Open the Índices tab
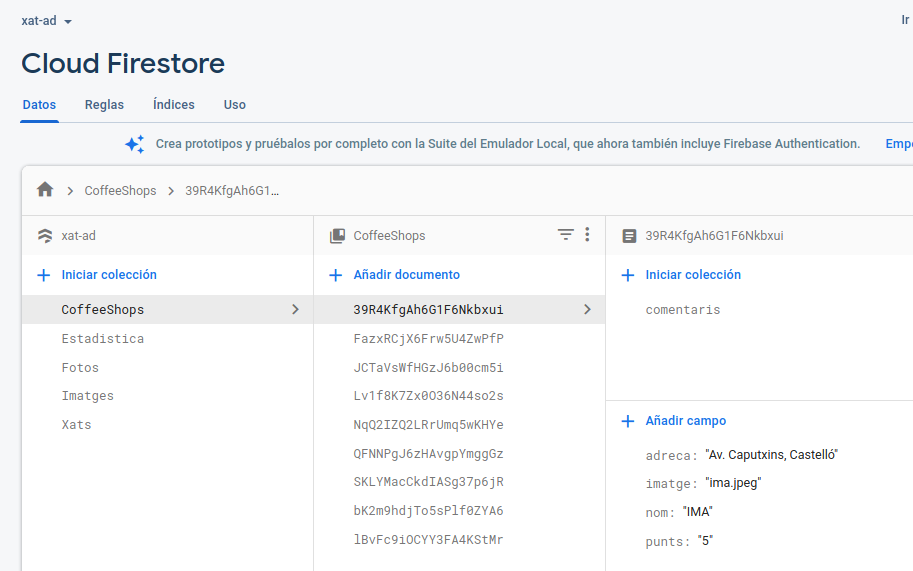 coord(174,105)
